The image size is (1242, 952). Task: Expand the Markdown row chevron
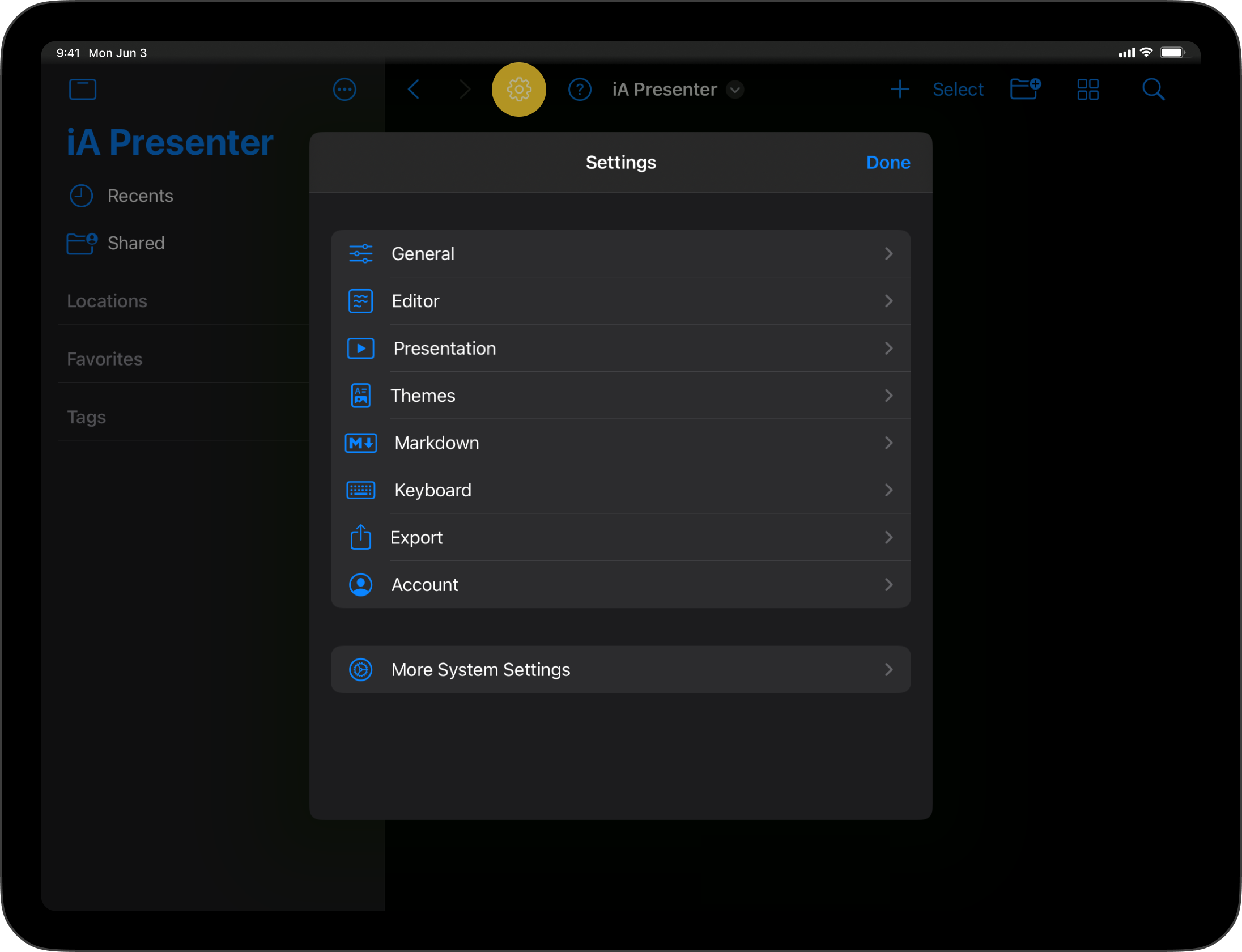point(888,443)
